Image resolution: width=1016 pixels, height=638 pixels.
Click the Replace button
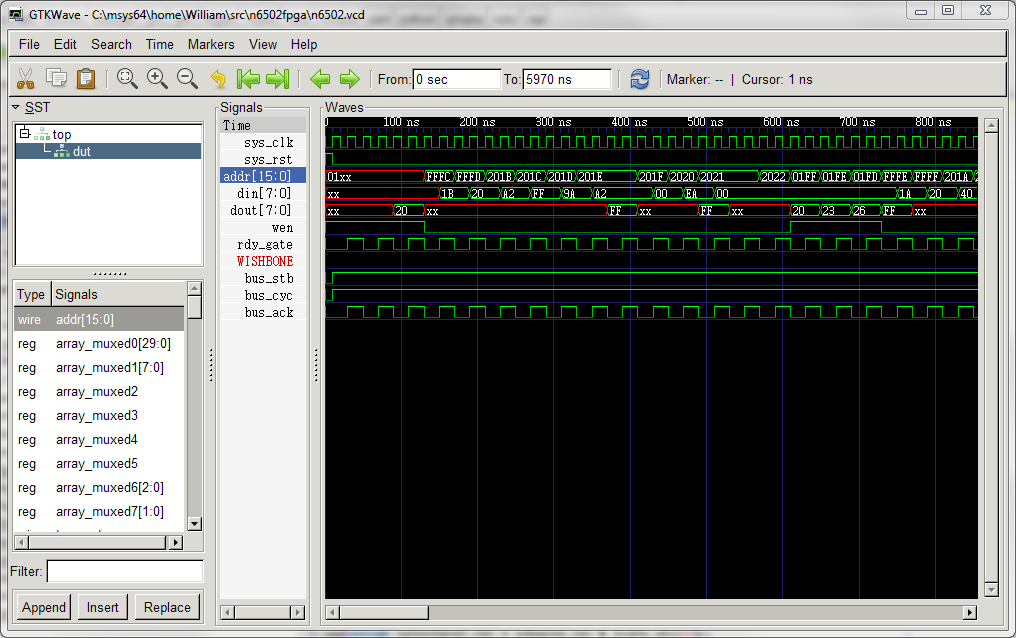click(x=167, y=607)
